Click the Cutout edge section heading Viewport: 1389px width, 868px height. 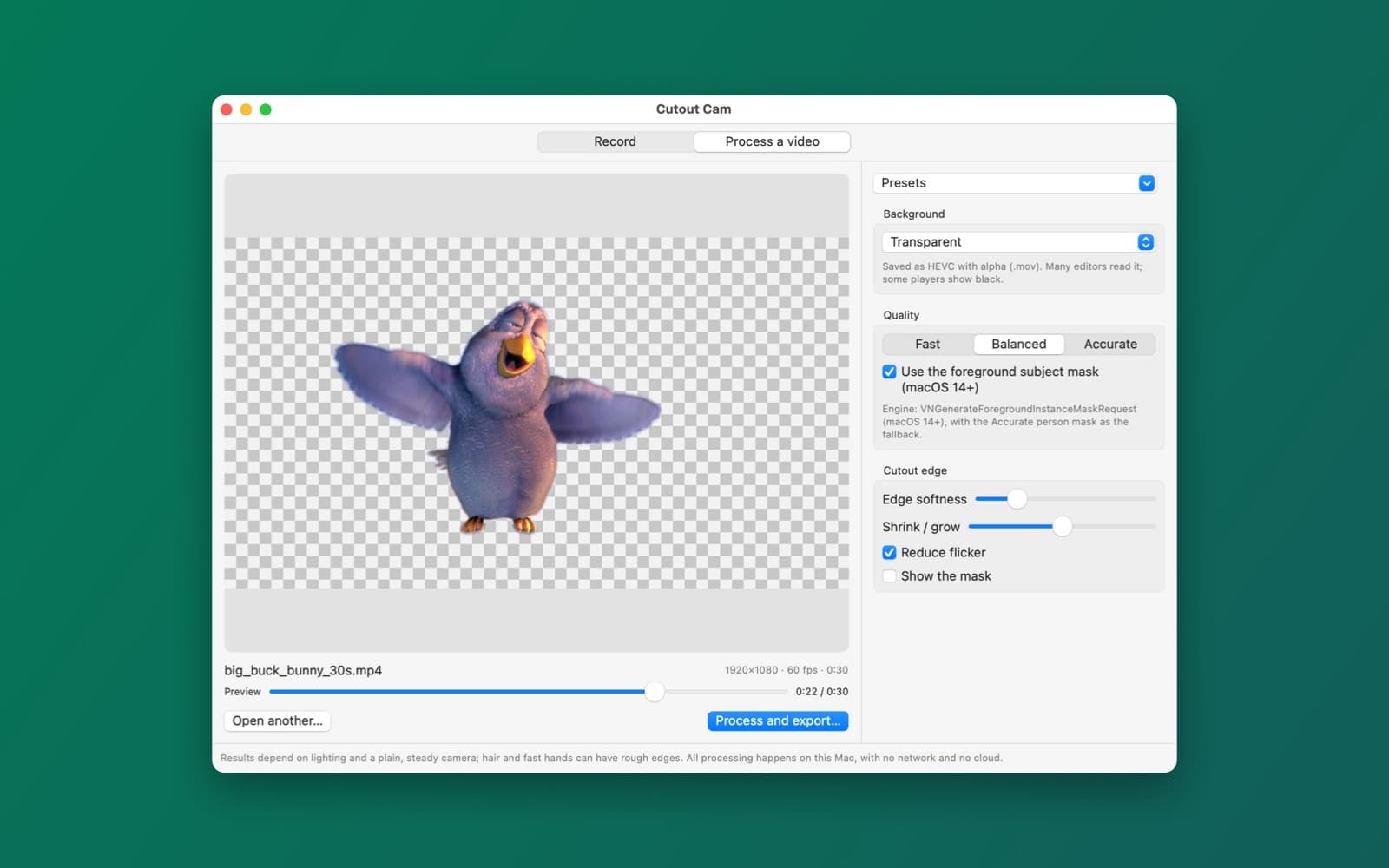coord(915,470)
